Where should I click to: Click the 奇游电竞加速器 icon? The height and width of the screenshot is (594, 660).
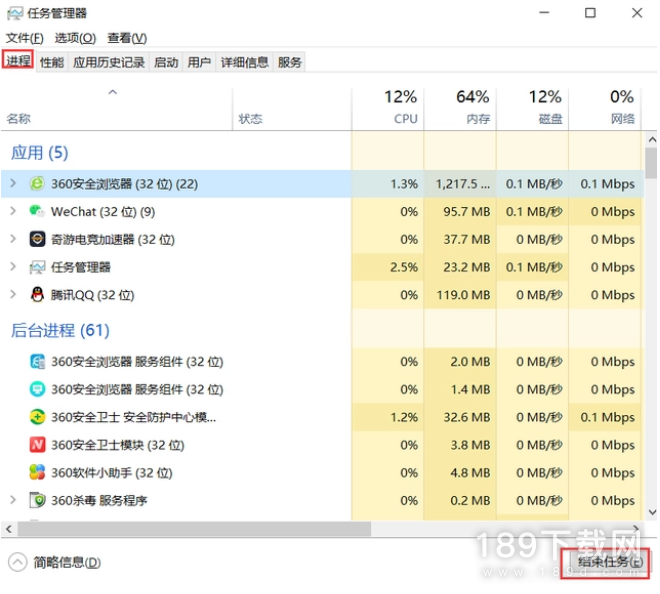coord(37,239)
